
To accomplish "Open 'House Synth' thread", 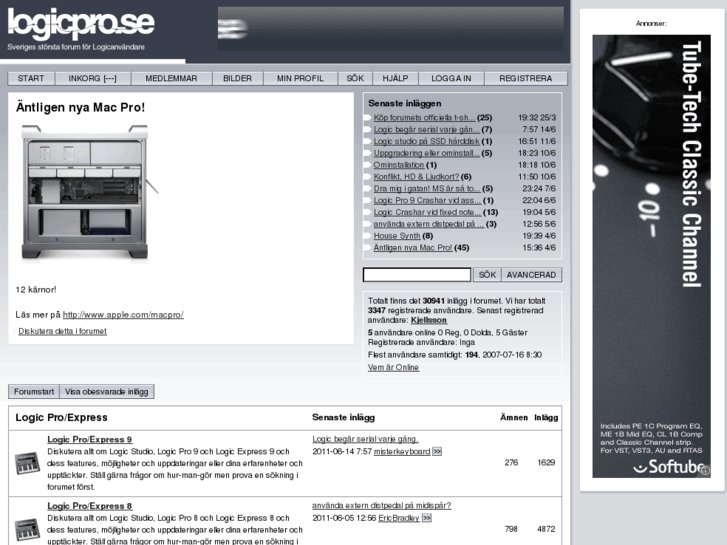I will (x=397, y=236).
